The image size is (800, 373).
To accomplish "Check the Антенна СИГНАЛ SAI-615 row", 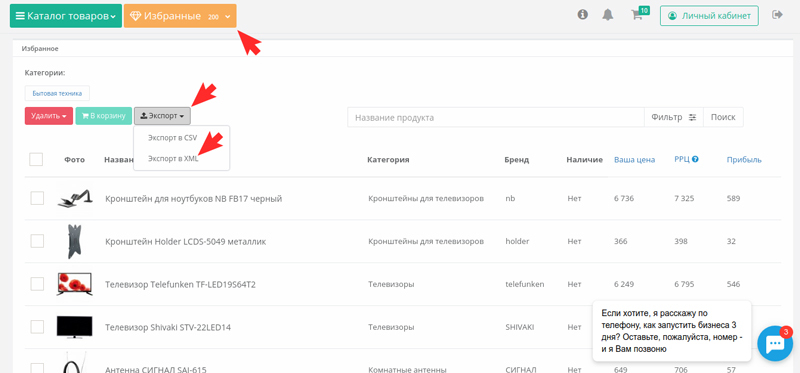I will 37,368.
